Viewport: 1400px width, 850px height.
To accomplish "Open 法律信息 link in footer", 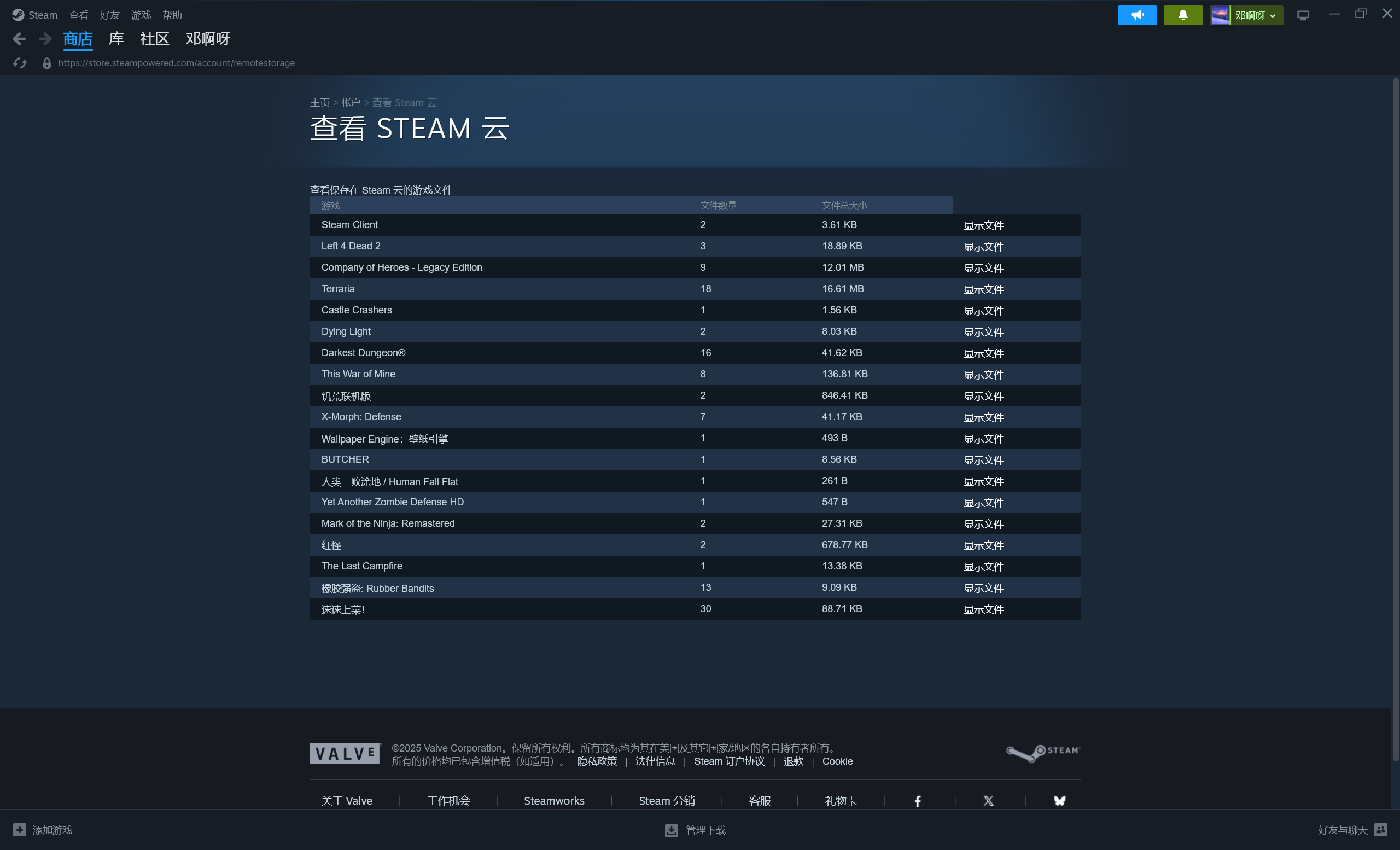I will pyautogui.click(x=655, y=761).
